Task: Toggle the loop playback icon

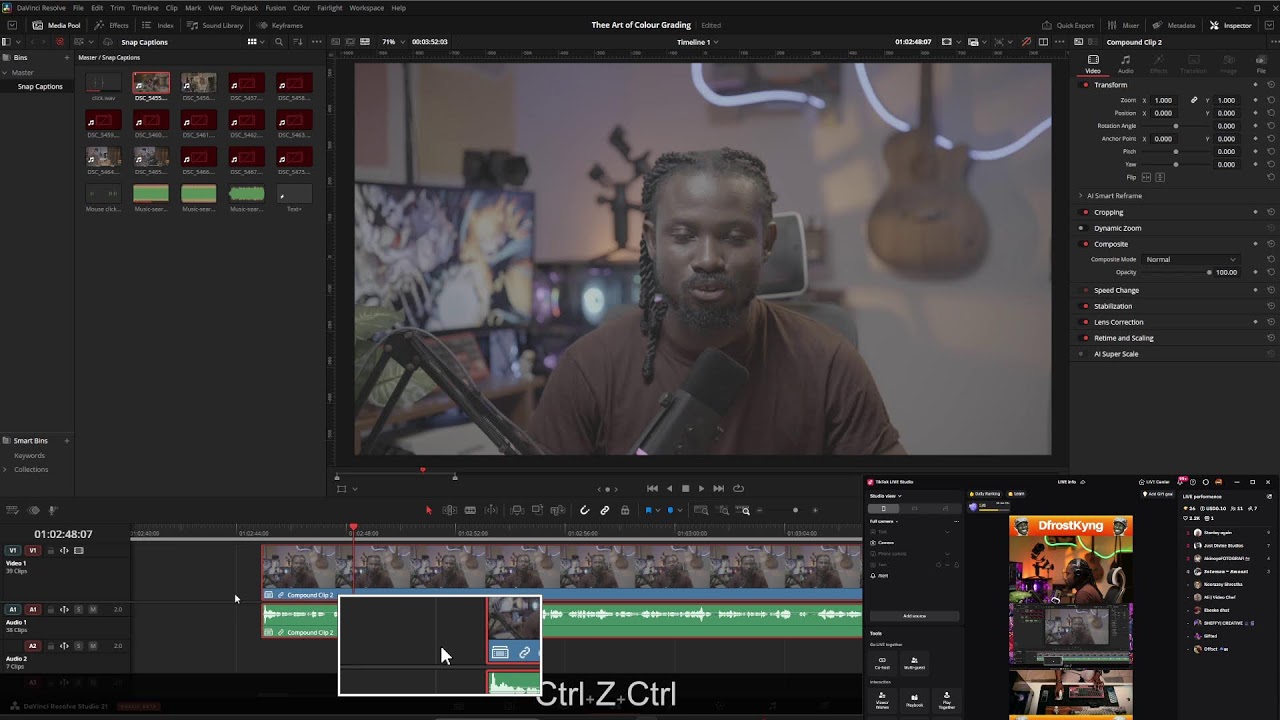Action: (x=739, y=488)
